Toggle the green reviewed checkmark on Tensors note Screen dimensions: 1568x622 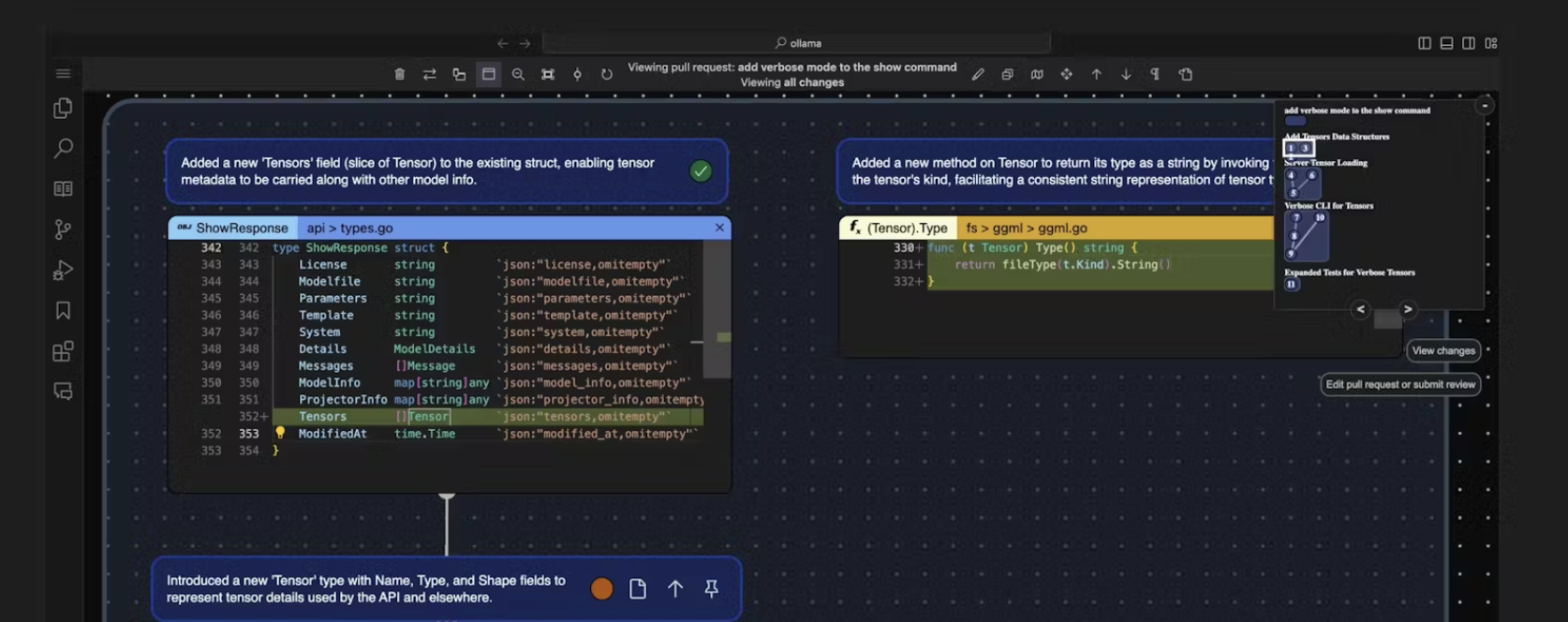click(701, 170)
